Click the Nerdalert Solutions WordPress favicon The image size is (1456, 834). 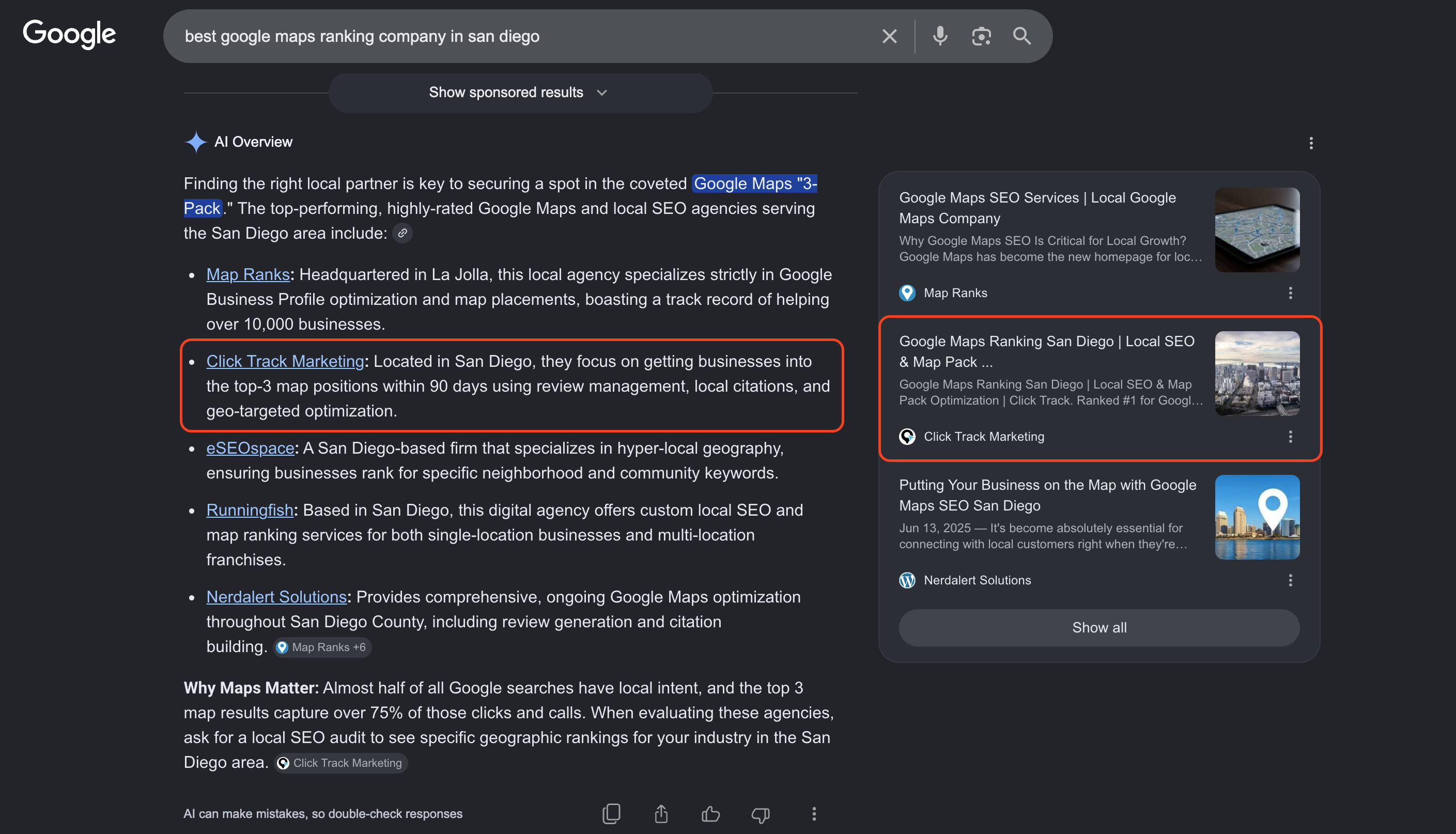point(907,580)
